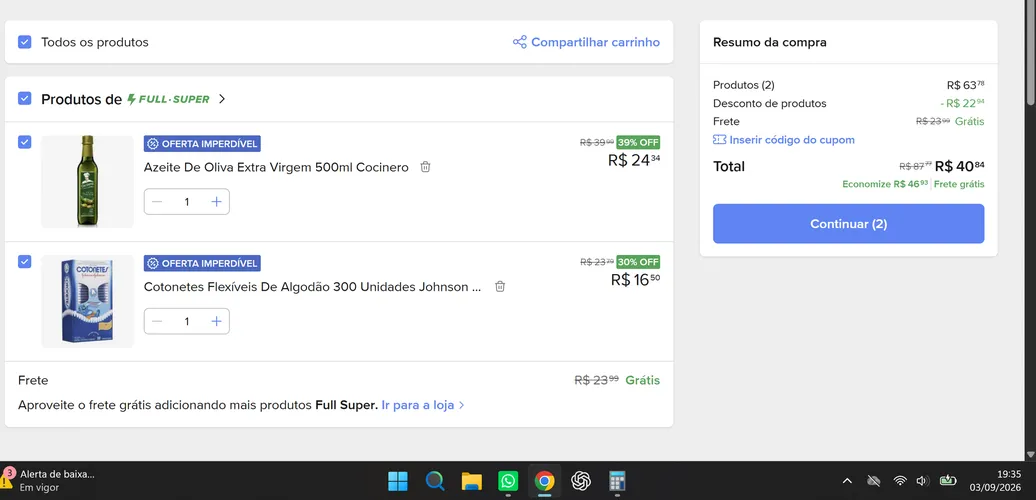Open the low alert notification widget

tap(49, 481)
